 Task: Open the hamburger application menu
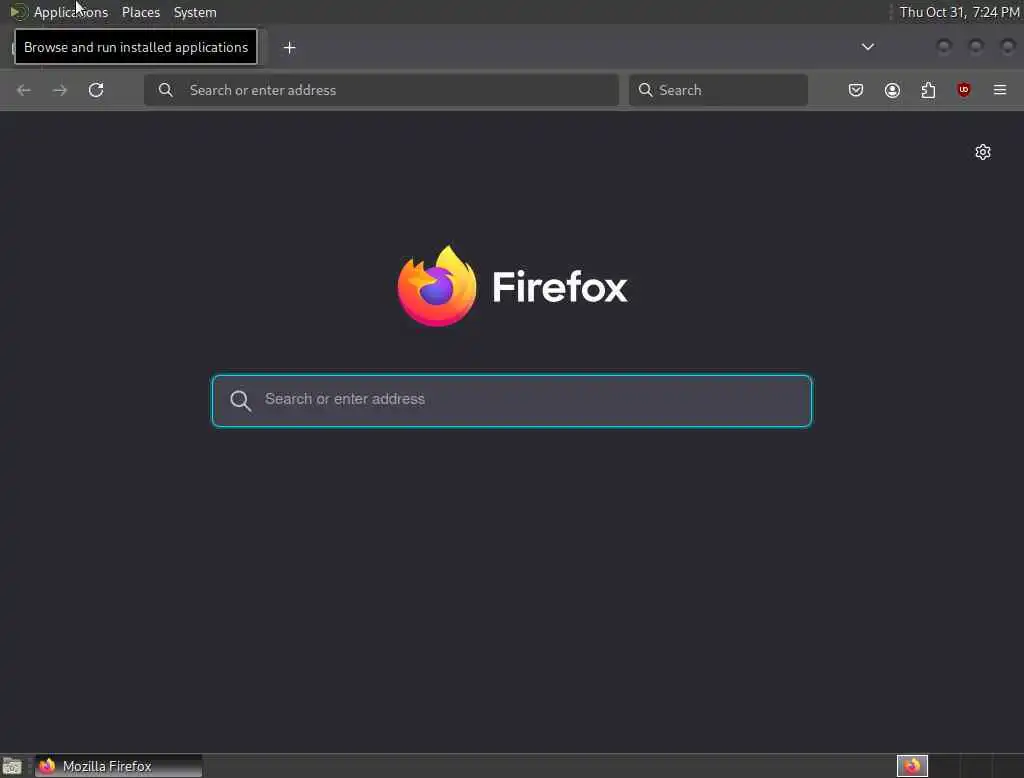click(x=1000, y=90)
